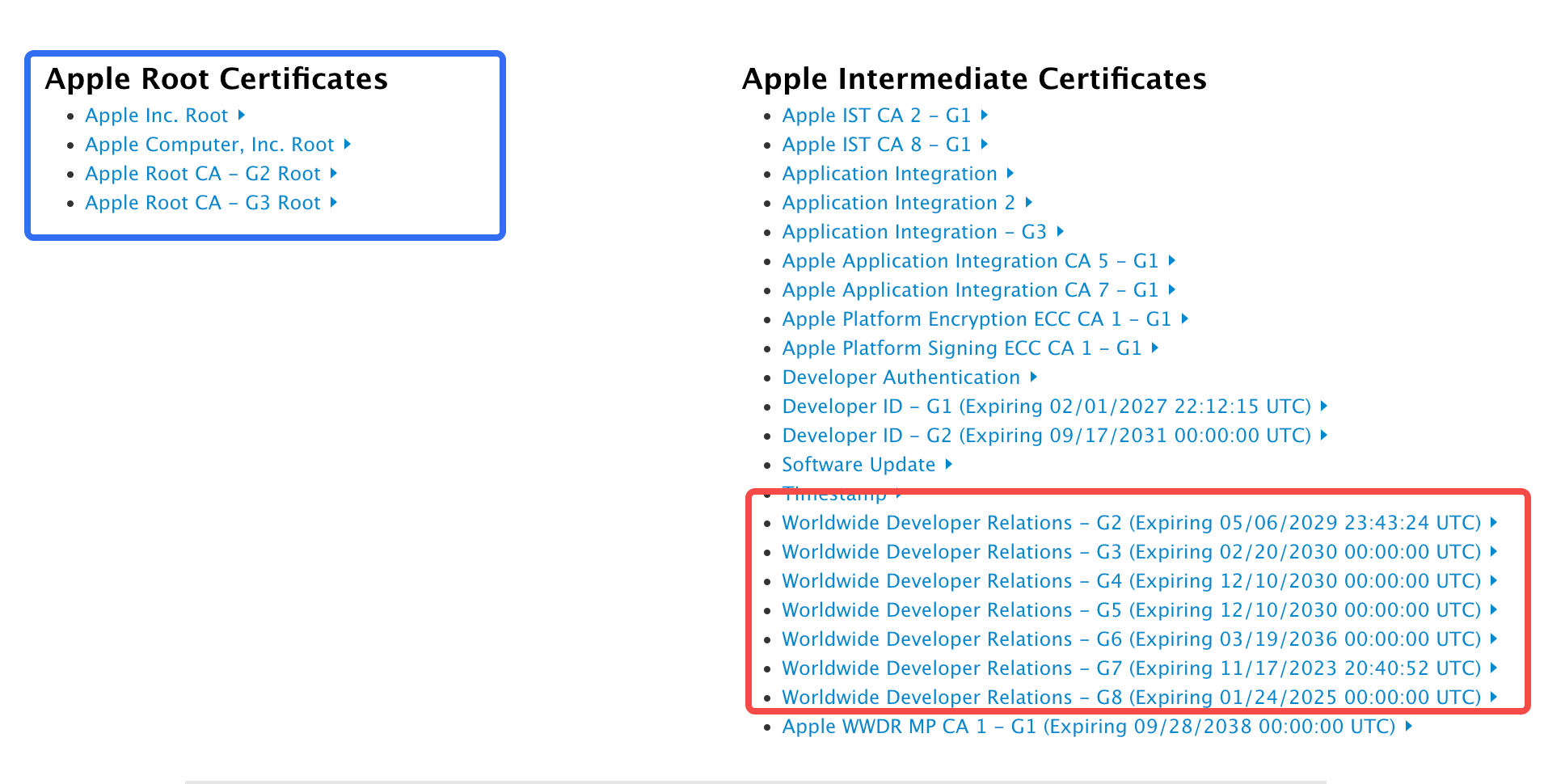Click the arrow beside Apple Root CA – G3 Root
Image resolution: width=1544 pixels, height=784 pixels.
pyautogui.click(x=334, y=203)
